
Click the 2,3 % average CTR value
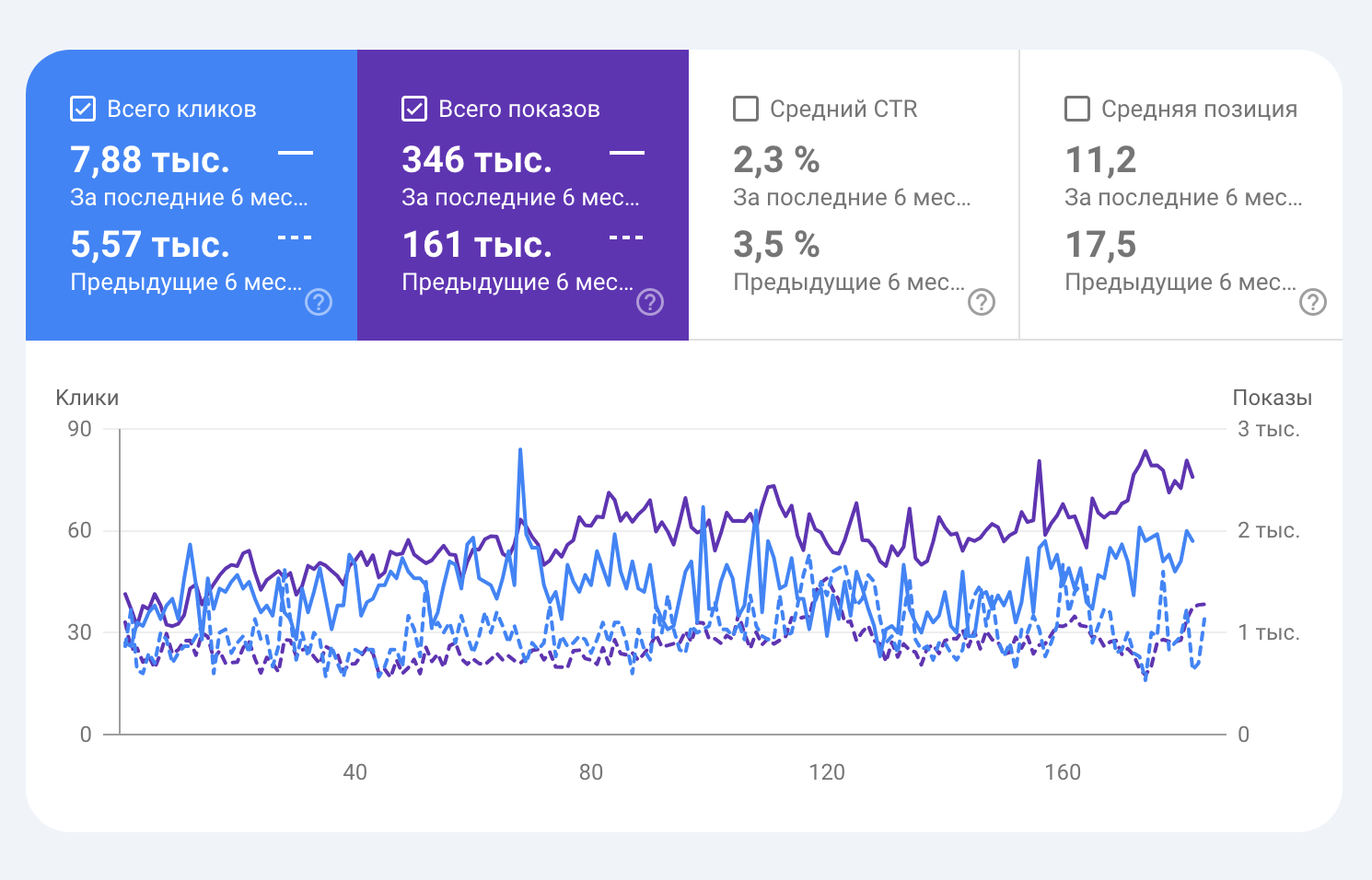click(776, 160)
